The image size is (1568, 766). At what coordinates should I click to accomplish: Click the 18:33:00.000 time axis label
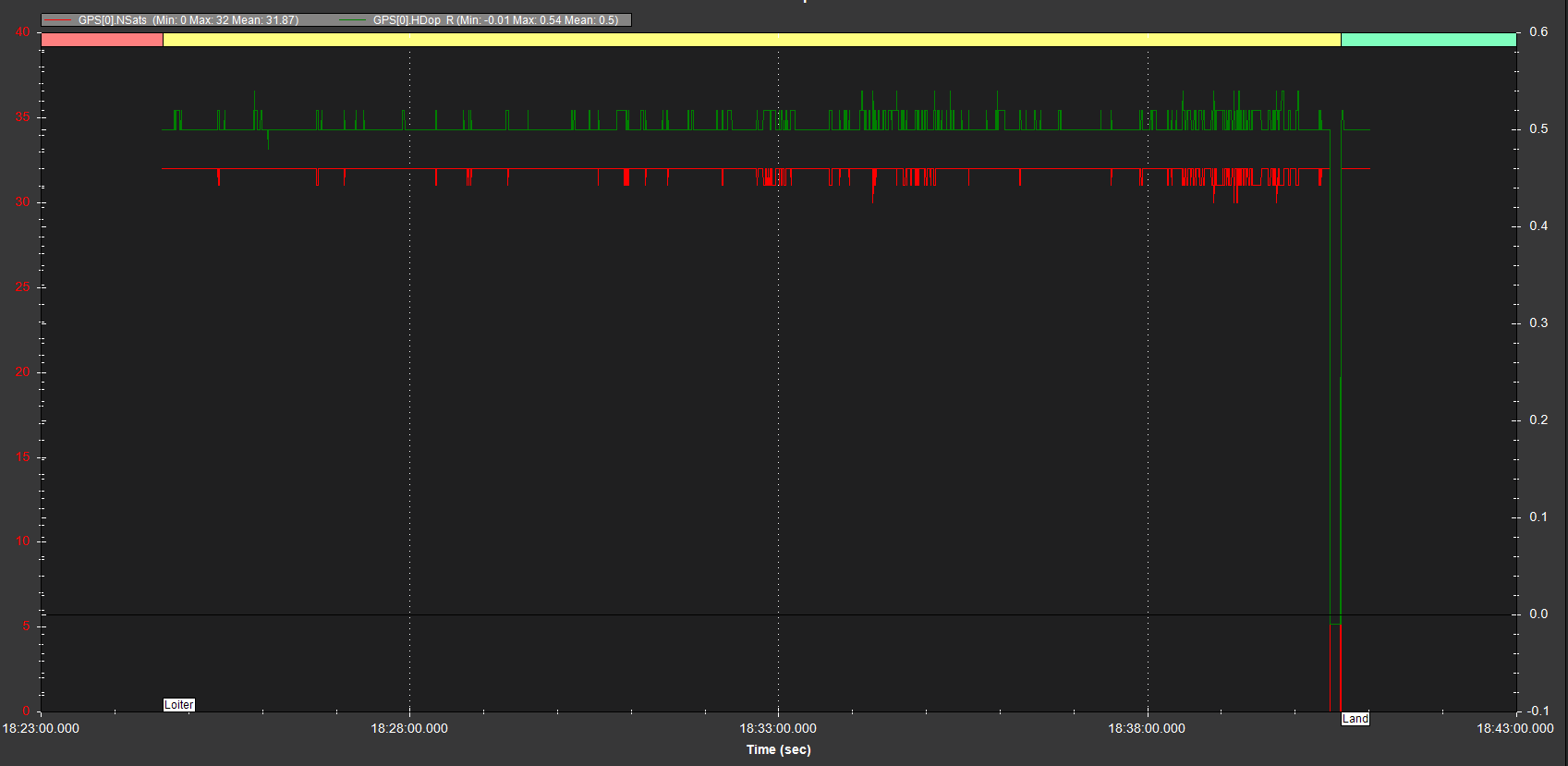coord(778,728)
